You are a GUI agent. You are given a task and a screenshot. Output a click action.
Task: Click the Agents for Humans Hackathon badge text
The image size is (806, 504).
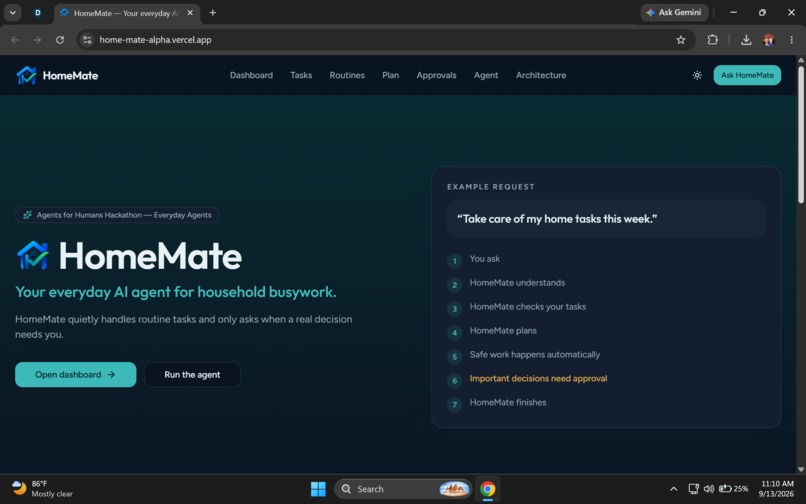(x=124, y=215)
